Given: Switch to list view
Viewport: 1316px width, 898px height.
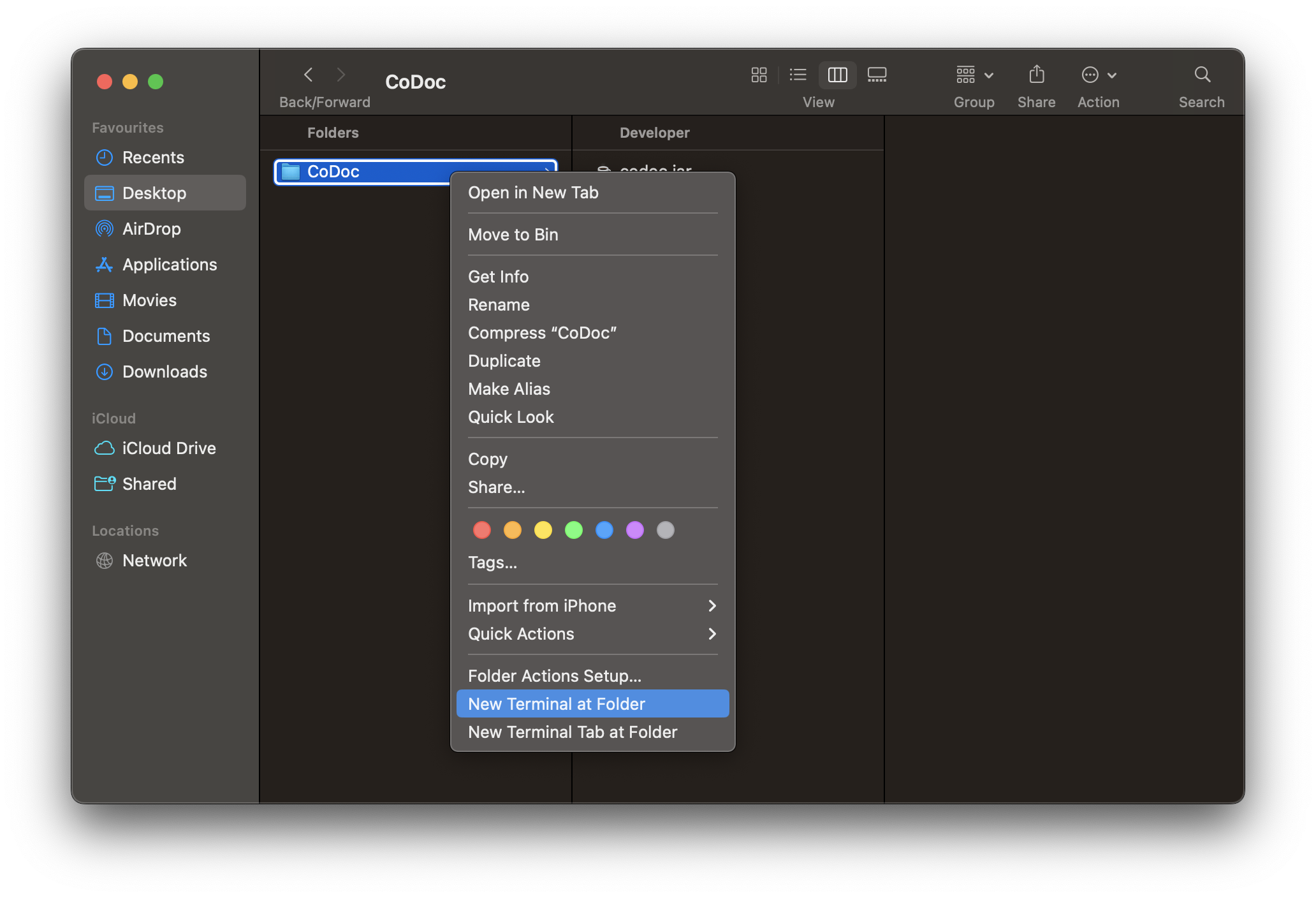Looking at the screenshot, I should 798,75.
